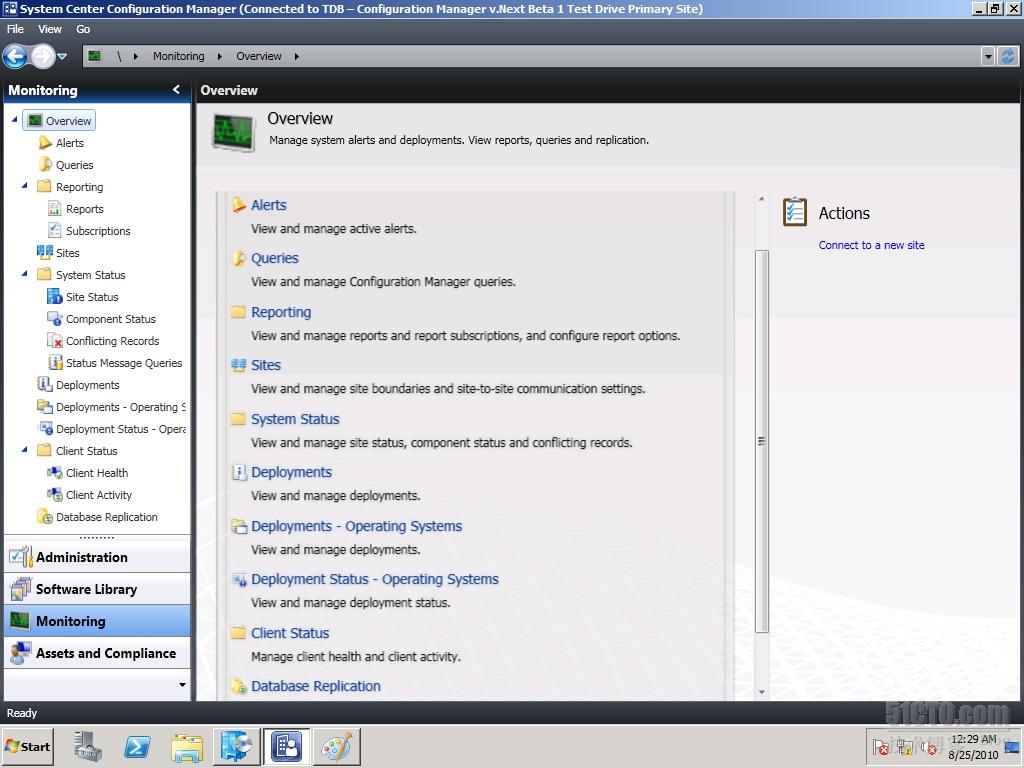
Task: Select Deployments - Operating S tree item
Action: click(x=111, y=407)
